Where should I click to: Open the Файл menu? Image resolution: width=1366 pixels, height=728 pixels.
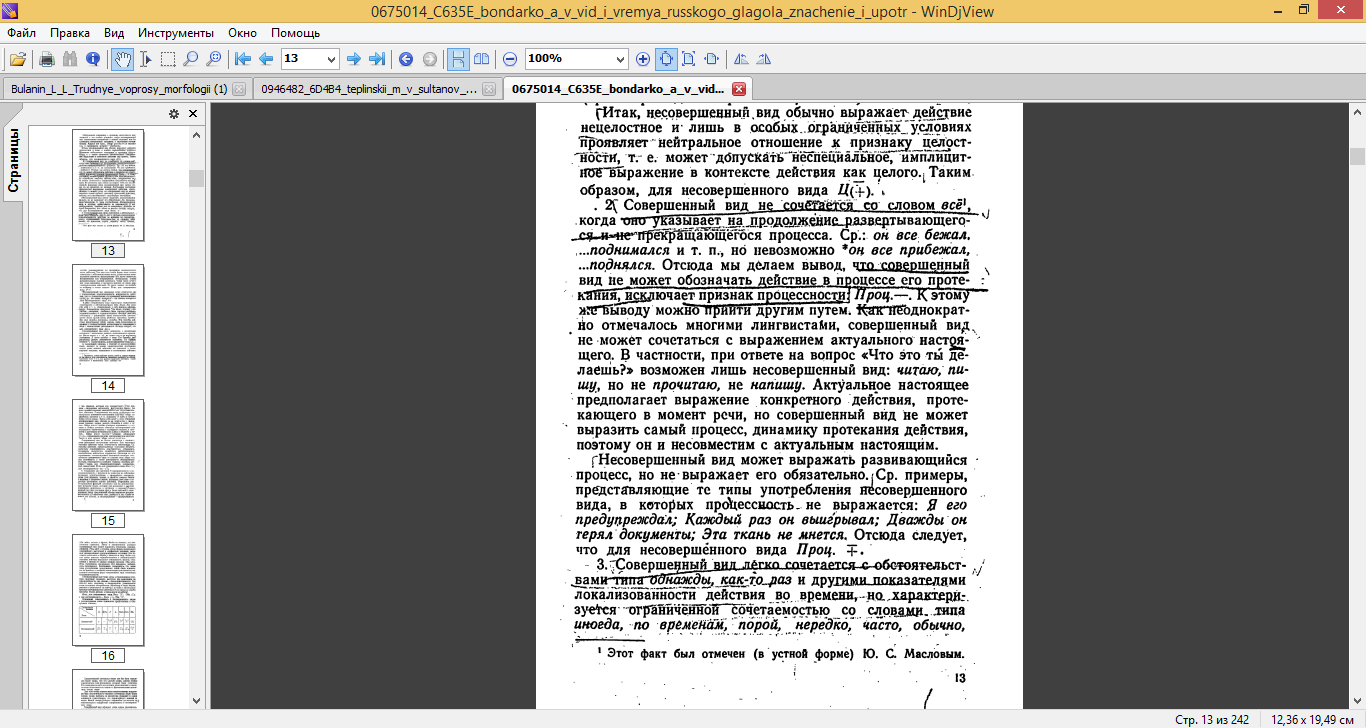pos(21,33)
